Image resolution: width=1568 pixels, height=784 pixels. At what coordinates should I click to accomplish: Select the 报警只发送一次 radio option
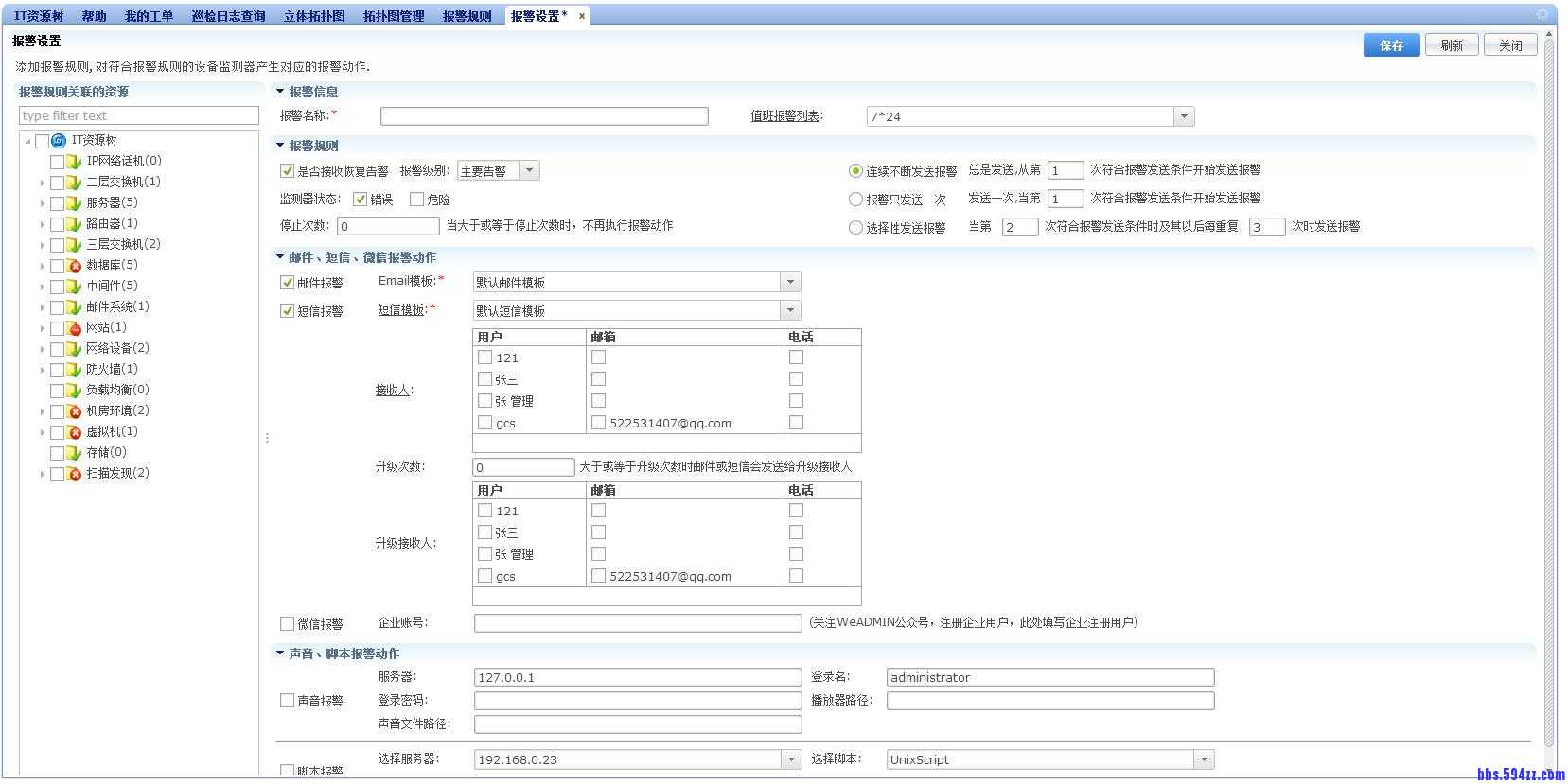855,200
